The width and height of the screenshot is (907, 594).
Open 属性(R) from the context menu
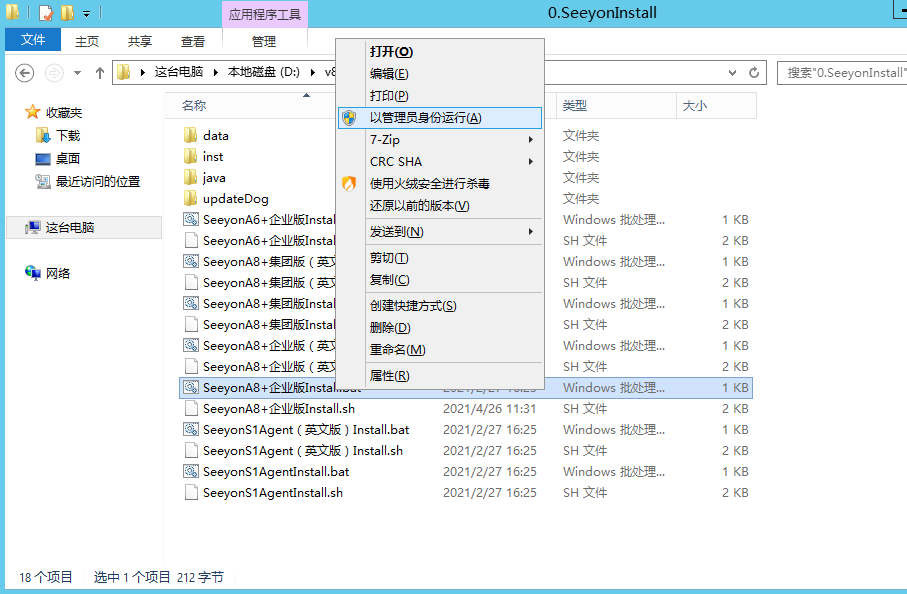point(440,375)
